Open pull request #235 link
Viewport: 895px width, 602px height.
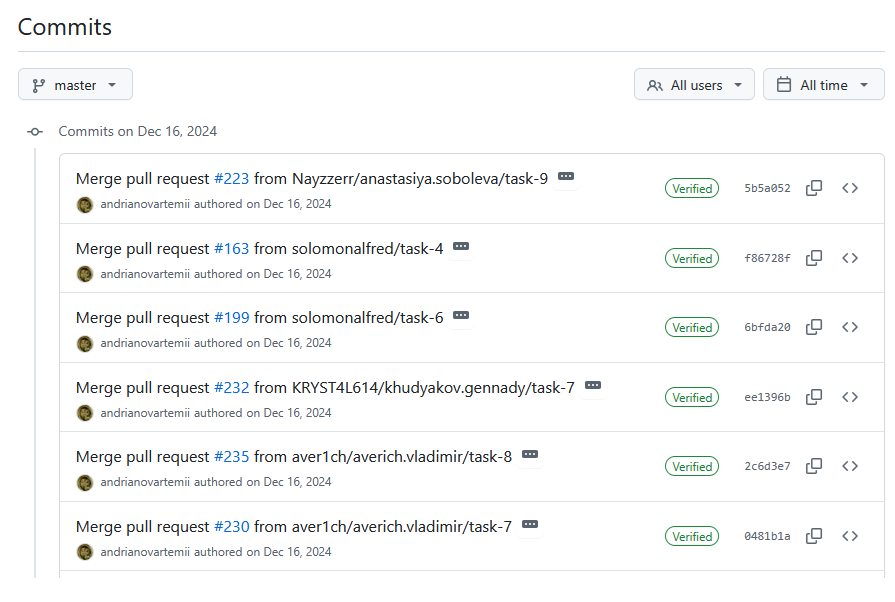click(x=231, y=456)
